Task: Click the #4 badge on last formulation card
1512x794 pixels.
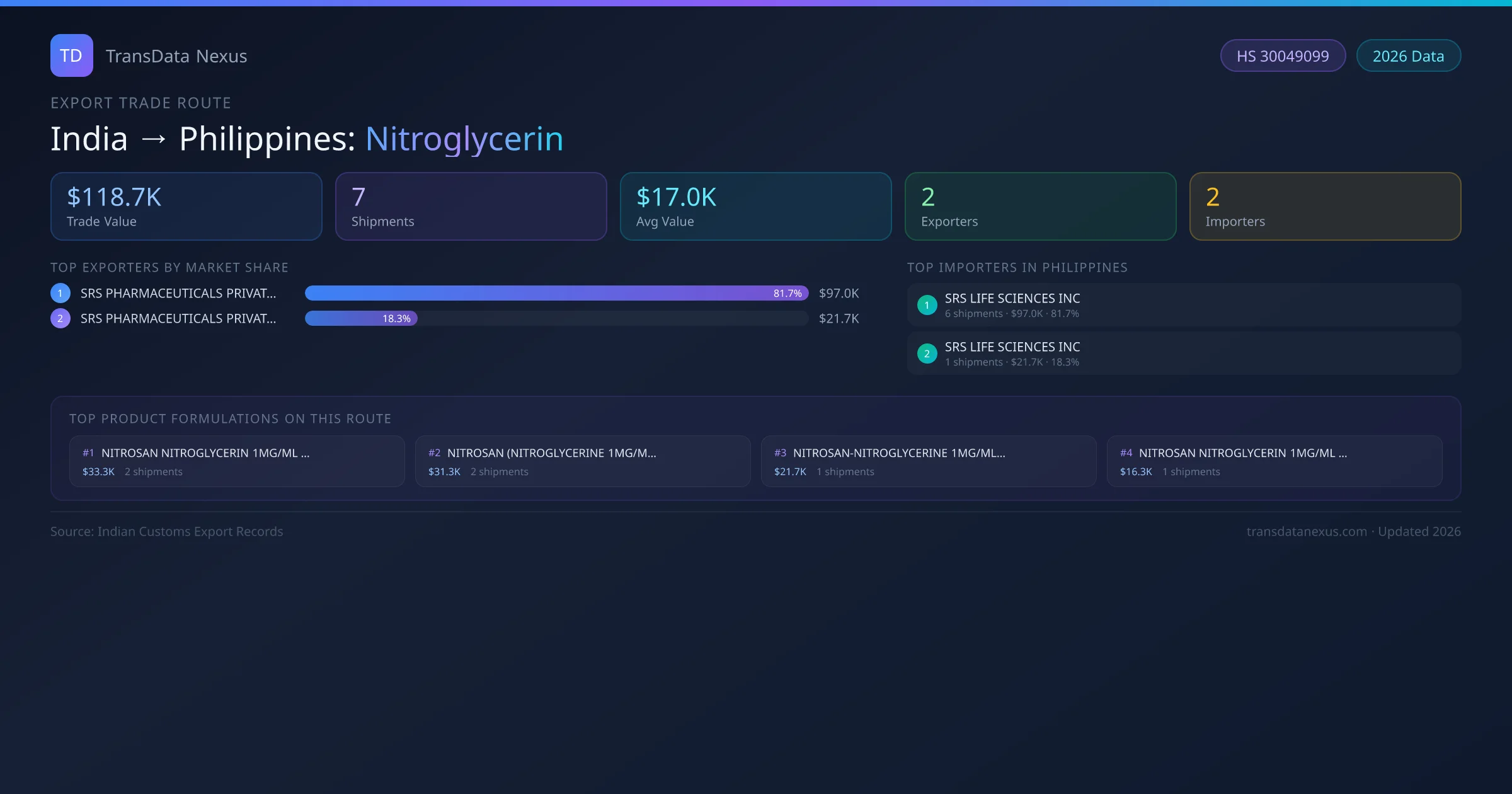Action: (1126, 452)
